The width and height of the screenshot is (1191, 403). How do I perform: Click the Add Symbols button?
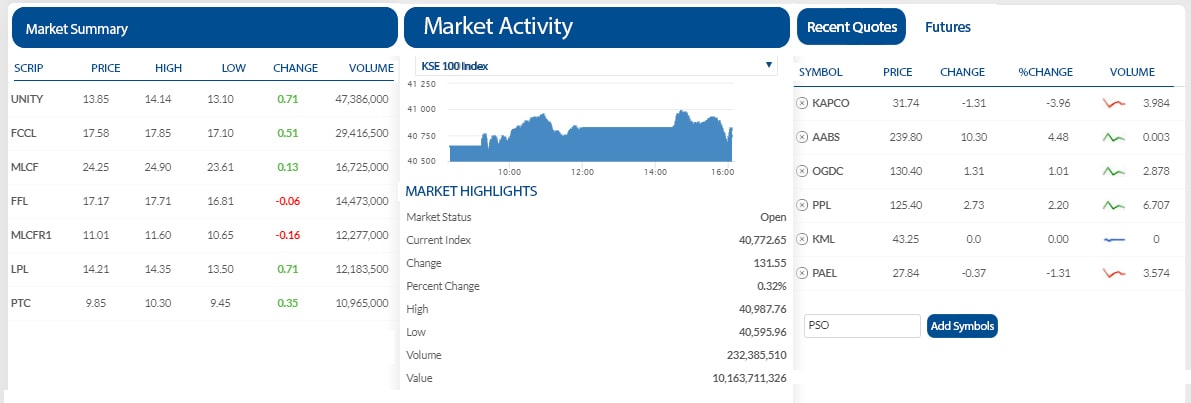[x=962, y=326]
